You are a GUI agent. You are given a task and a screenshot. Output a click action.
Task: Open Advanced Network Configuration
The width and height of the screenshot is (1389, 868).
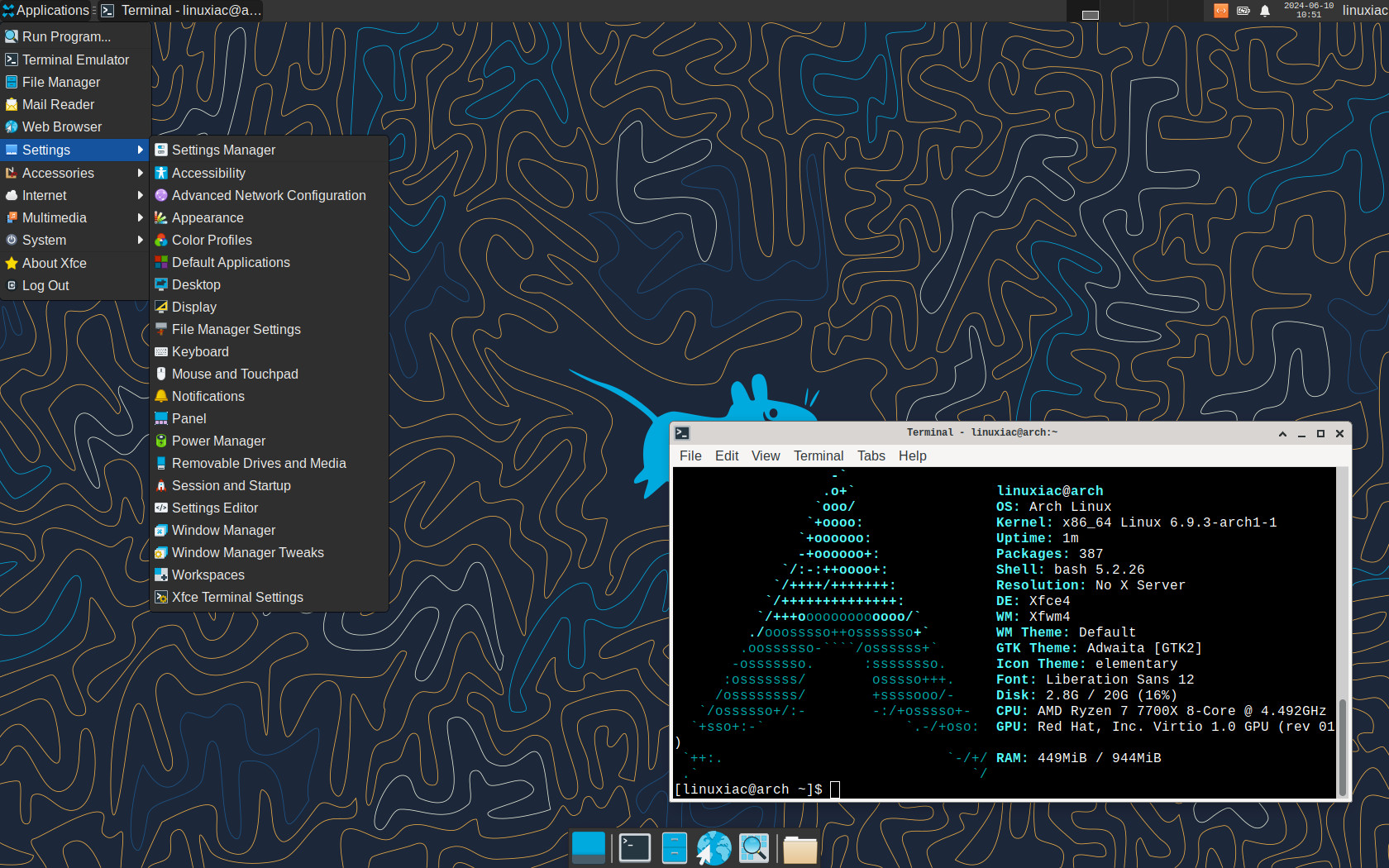click(x=270, y=195)
